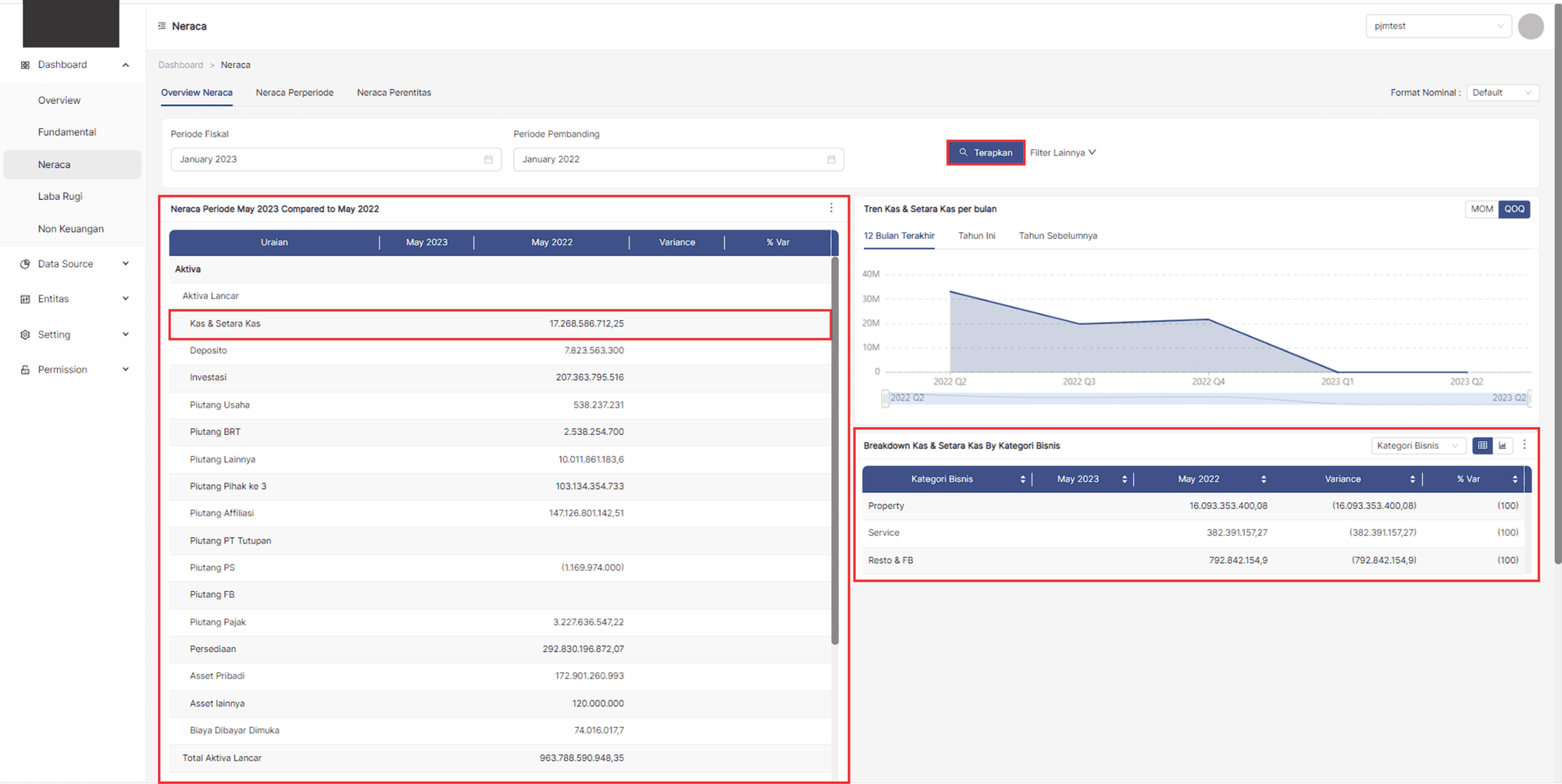Screen dimensions: 1562x784
Task: Click the hamburger menu icon beside Neraca
Action: [x=162, y=26]
